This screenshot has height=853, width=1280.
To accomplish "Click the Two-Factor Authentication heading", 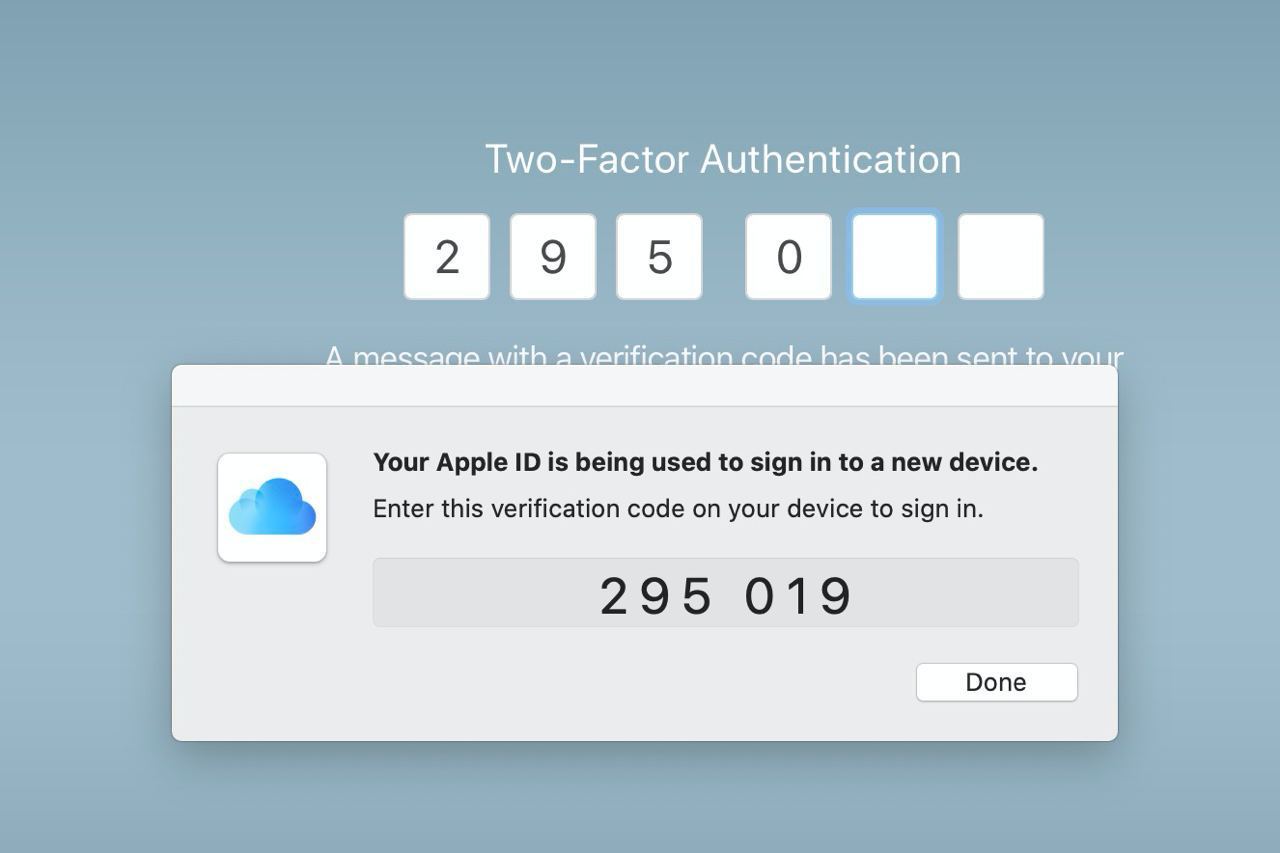I will click(723, 159).
